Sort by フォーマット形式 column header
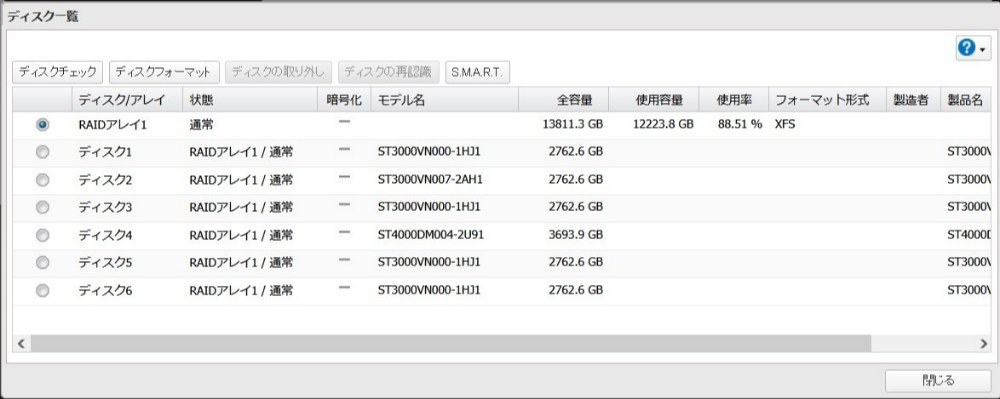Image resolution: width=1000 pixels, height=399 pixels. tap(827, 99)
